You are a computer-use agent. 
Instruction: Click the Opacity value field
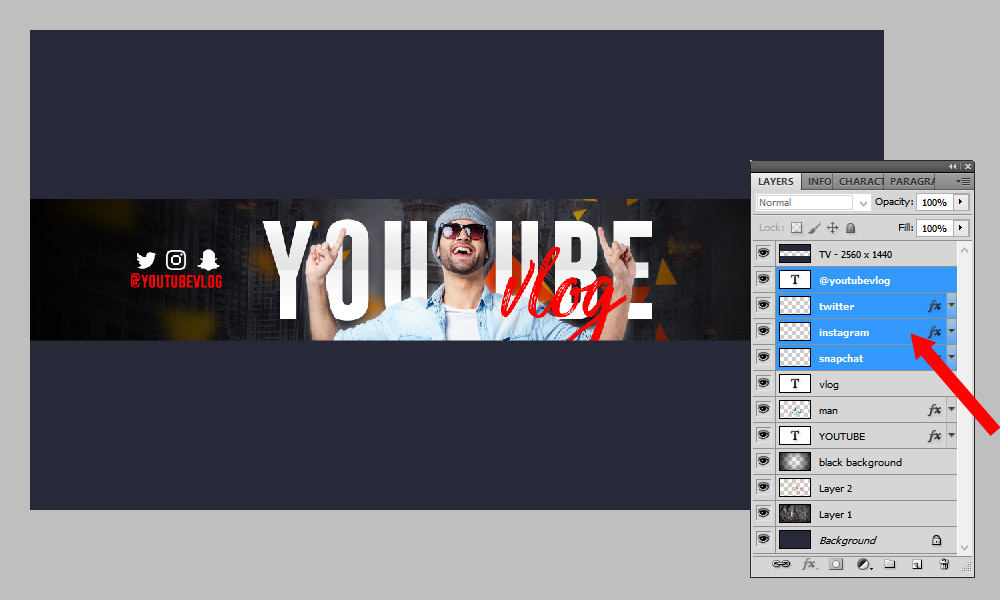(934, 202)
